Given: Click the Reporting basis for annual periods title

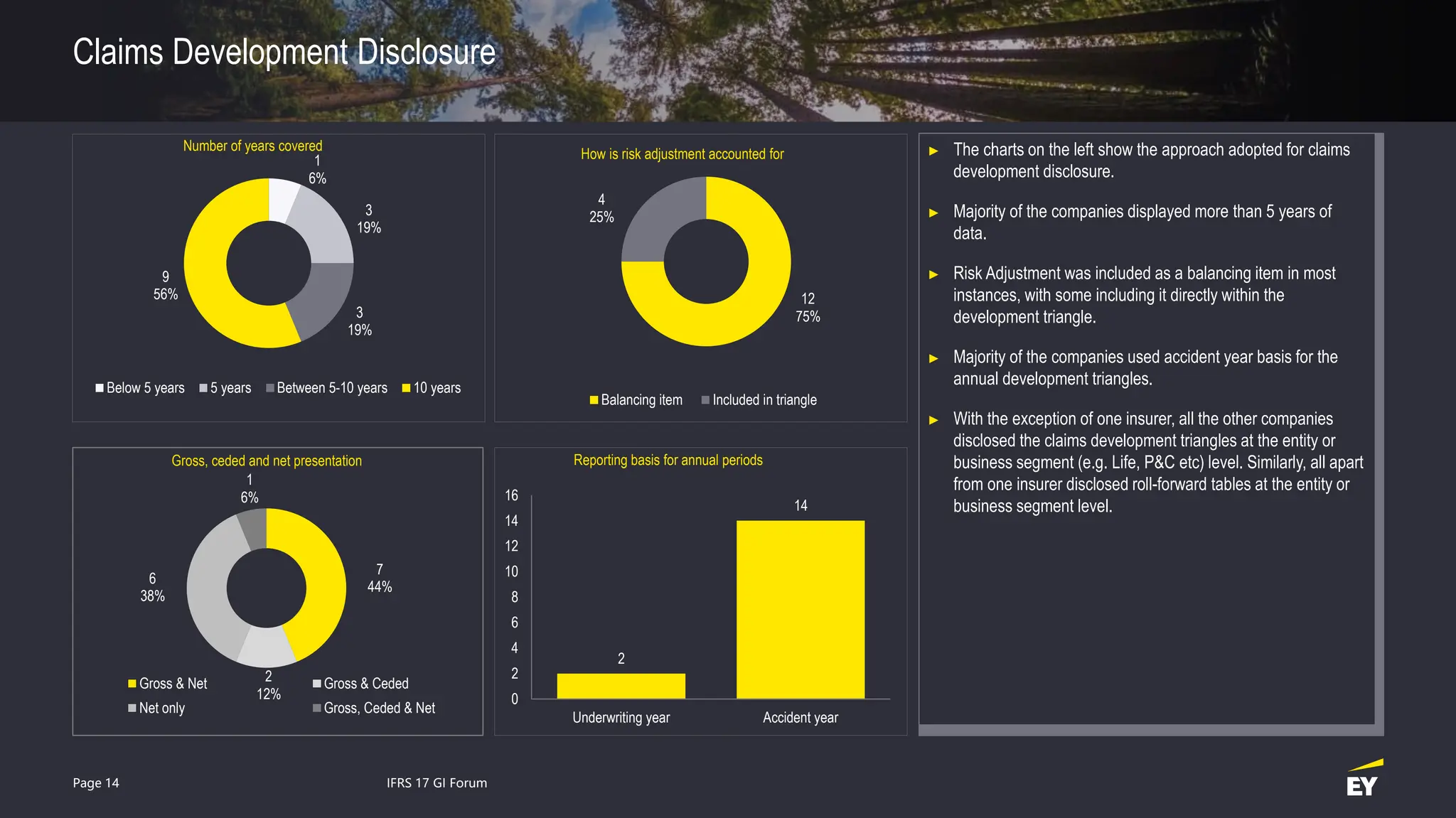Looking at the screenshot, I should click(668, 460).
